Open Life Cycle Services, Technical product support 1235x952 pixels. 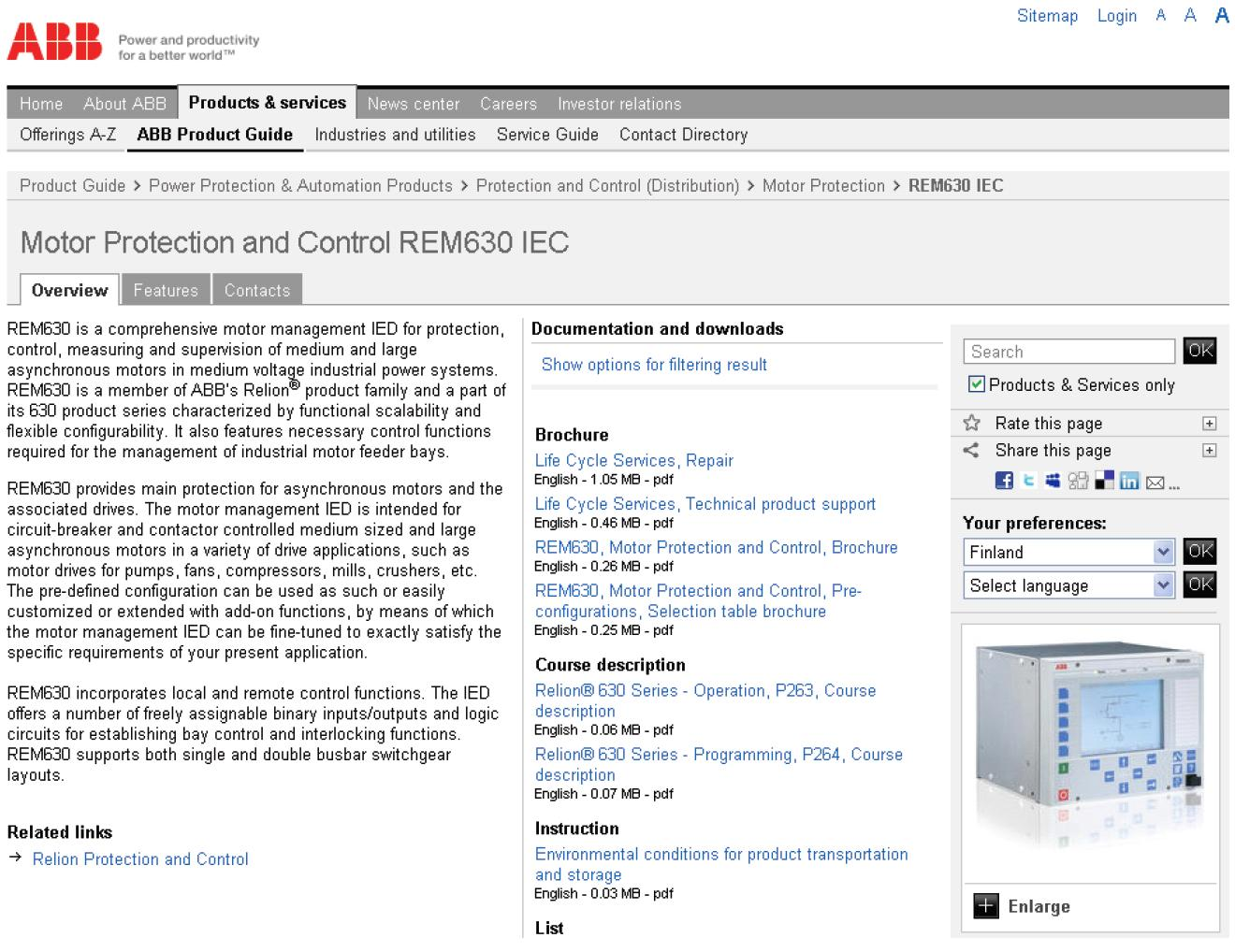[705, 504]
